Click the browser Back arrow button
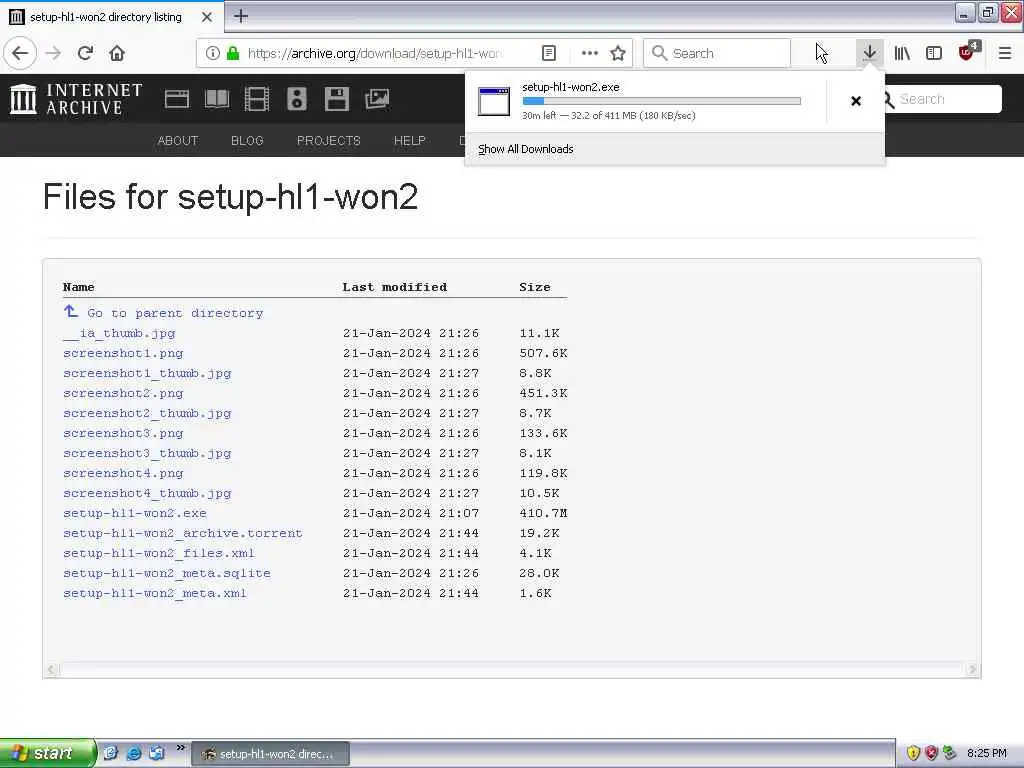The image size is (1024, 768). point(20,53)
